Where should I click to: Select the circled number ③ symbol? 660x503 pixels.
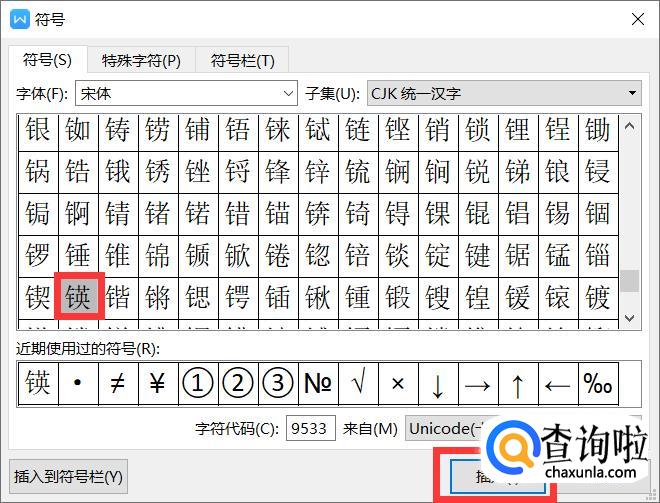278,384
